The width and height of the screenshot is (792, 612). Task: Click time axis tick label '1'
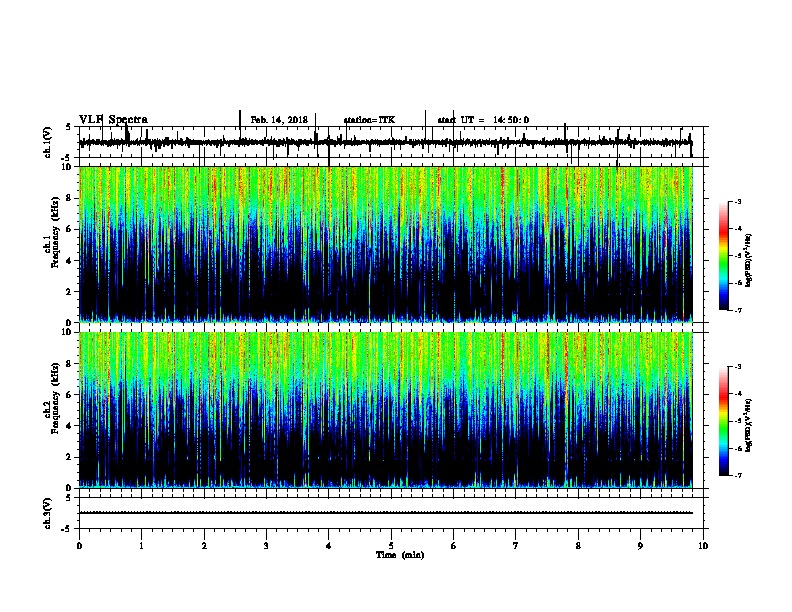click(x=141, y=546)
